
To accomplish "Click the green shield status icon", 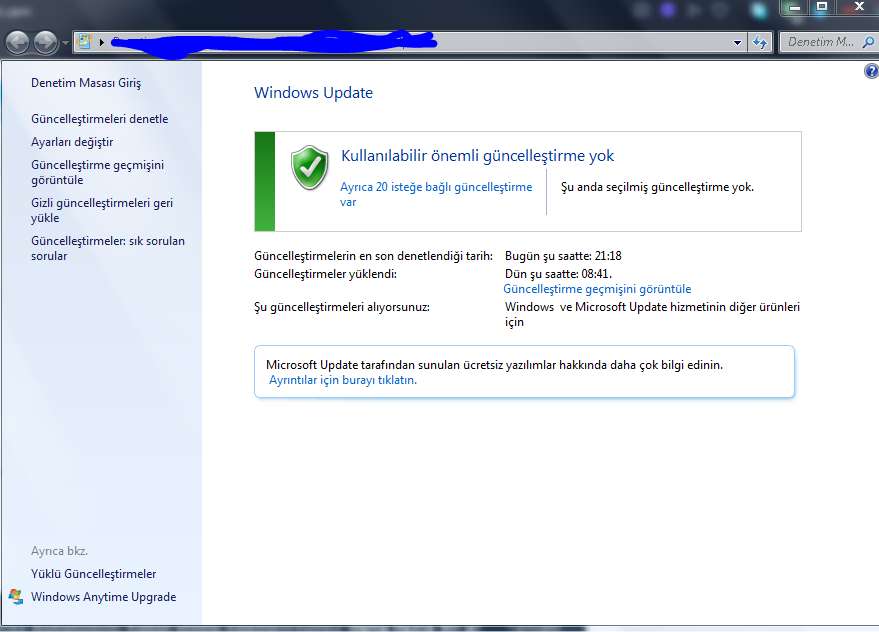I will (310, 167).
